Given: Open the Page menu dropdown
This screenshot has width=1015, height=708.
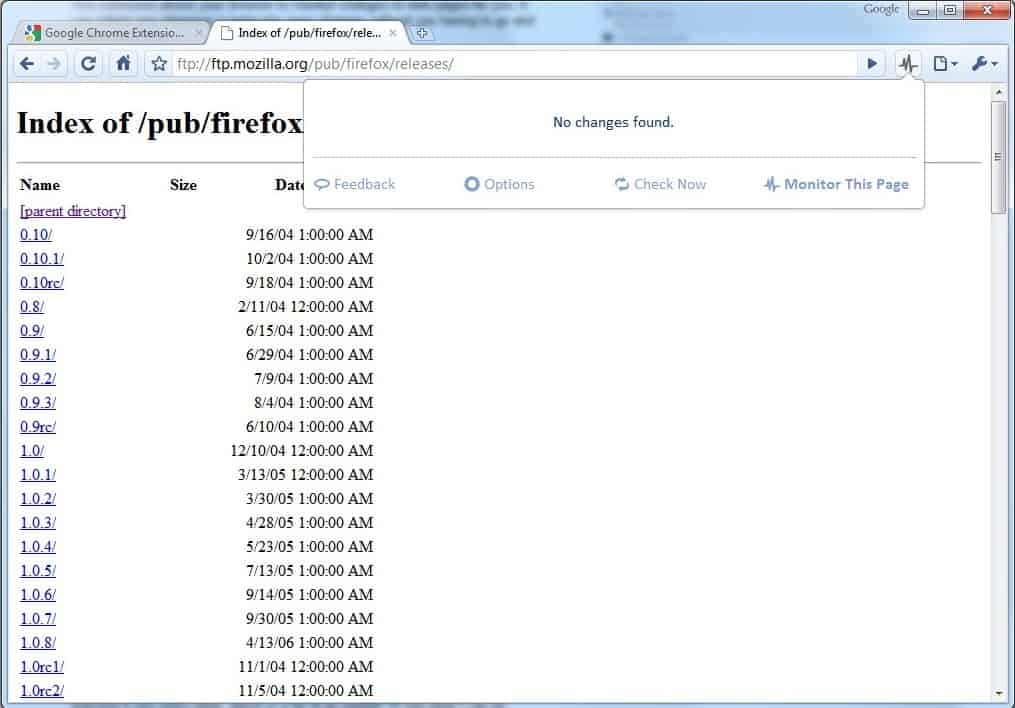Looking at the screenshot, I should [945, 64].
